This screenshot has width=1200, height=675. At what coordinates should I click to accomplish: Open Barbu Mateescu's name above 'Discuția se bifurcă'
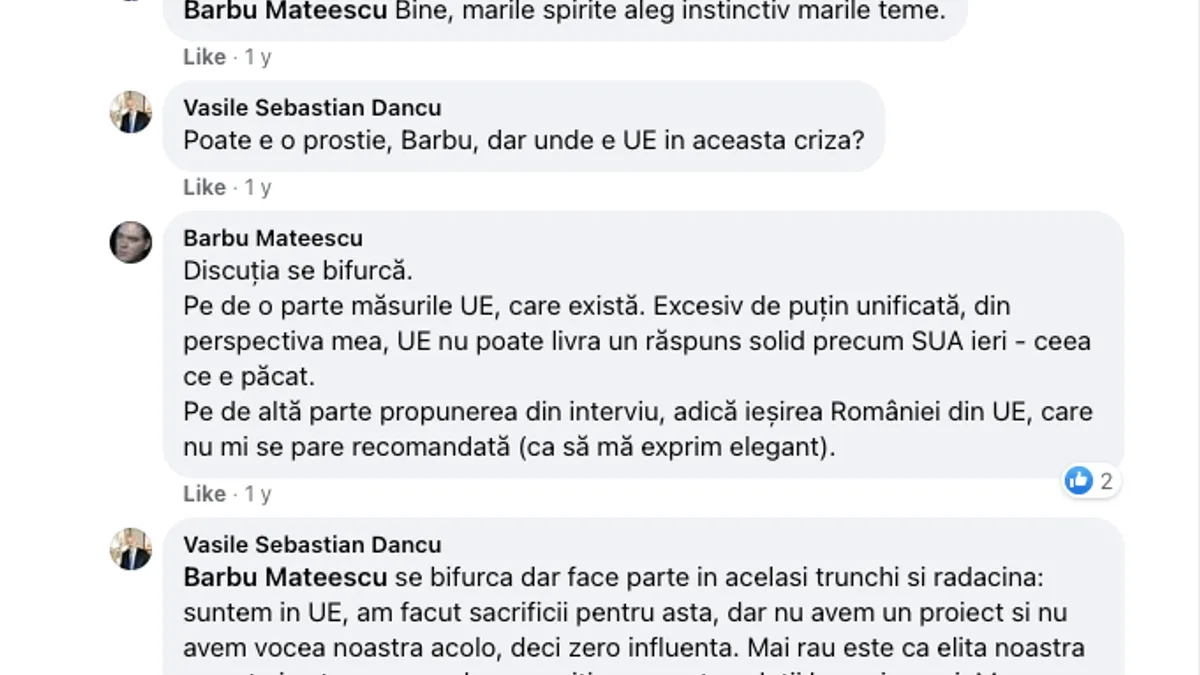coord(273,238)
